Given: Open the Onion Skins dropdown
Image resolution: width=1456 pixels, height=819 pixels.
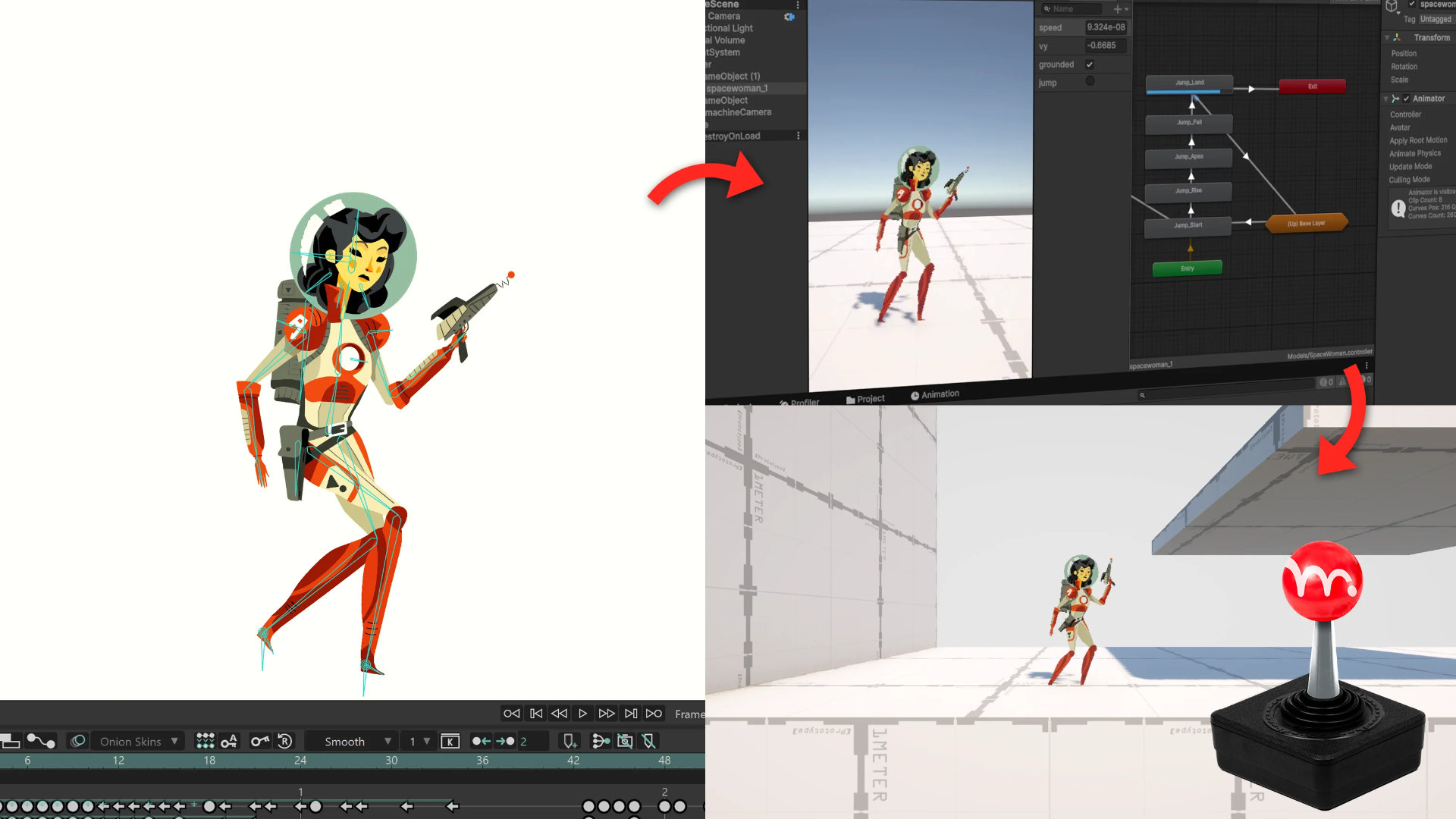Looking at the screenshot, I should click(138, 742).
